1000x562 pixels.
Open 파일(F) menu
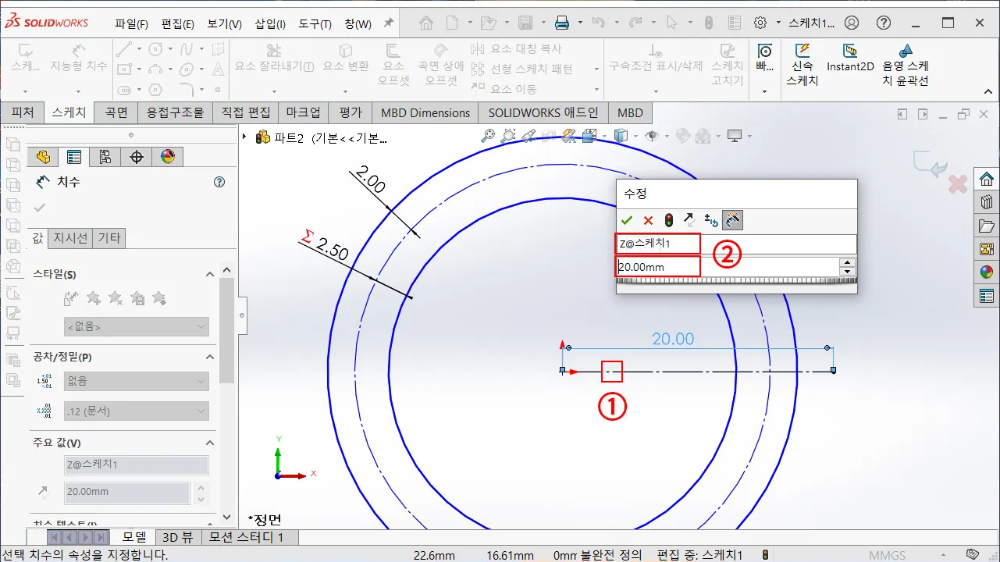131,24
